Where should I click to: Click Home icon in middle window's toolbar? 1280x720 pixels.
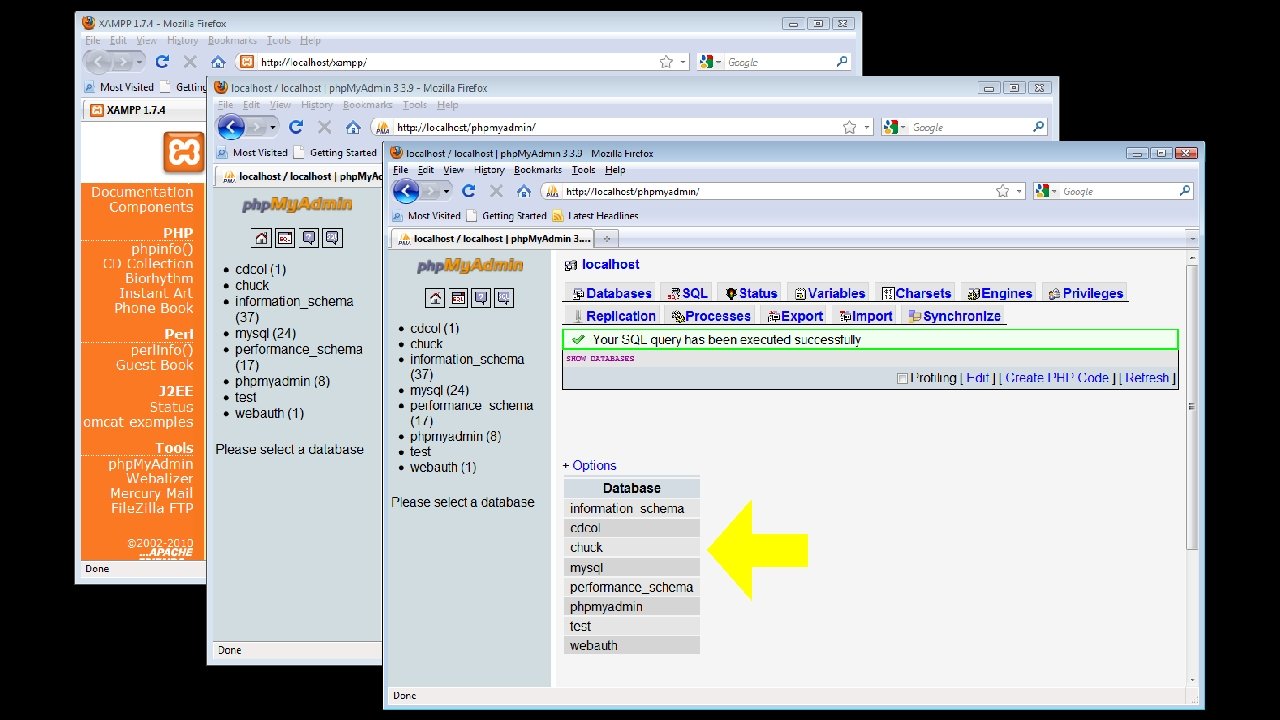353,127
